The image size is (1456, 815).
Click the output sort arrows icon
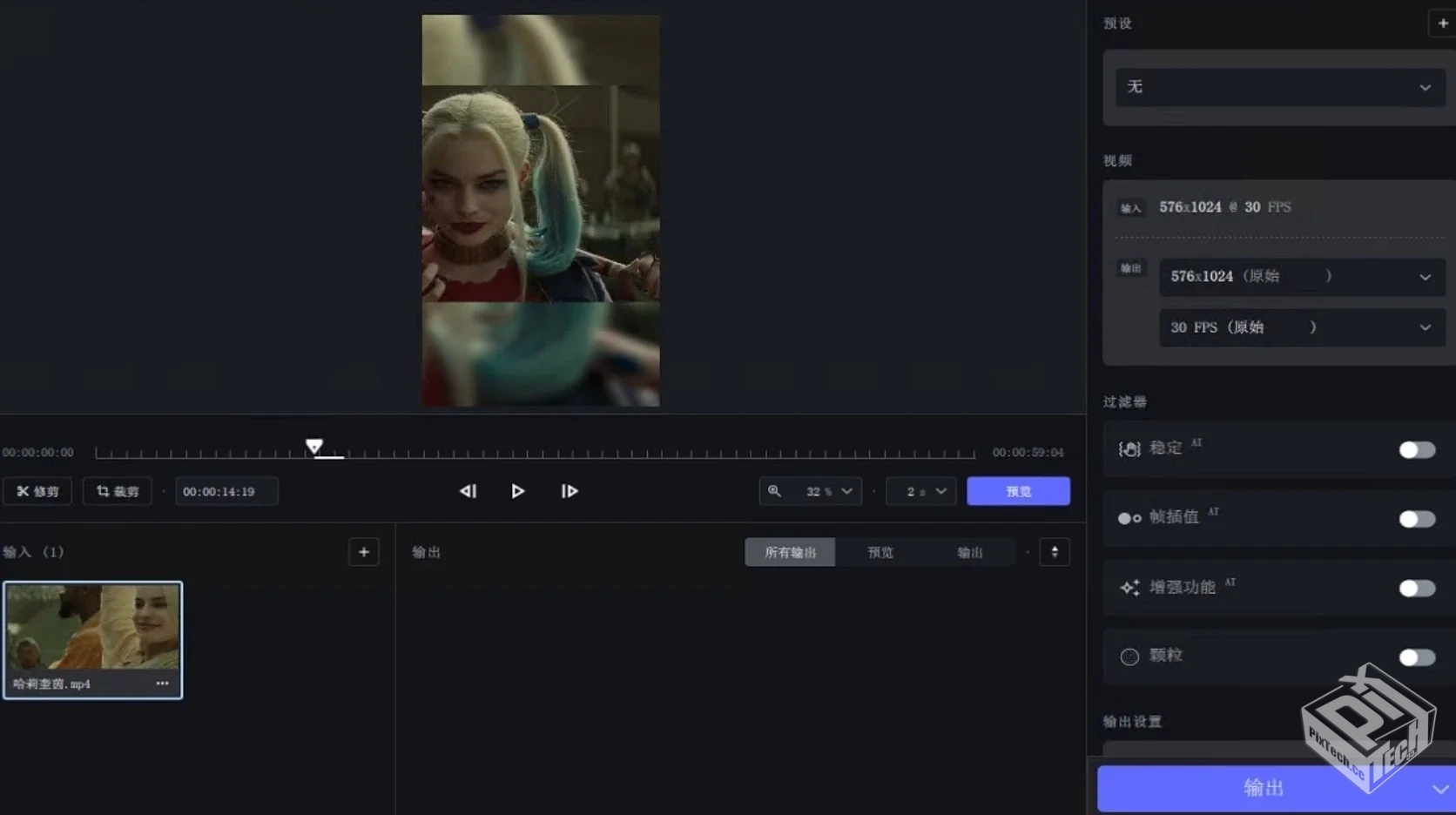(x=1054, y=552)
